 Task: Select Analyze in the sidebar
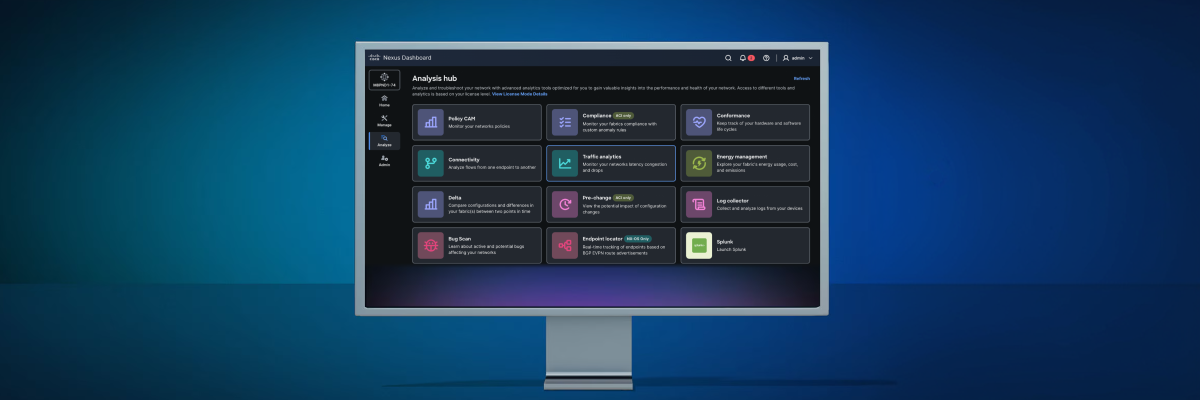(x=384, y=141)
